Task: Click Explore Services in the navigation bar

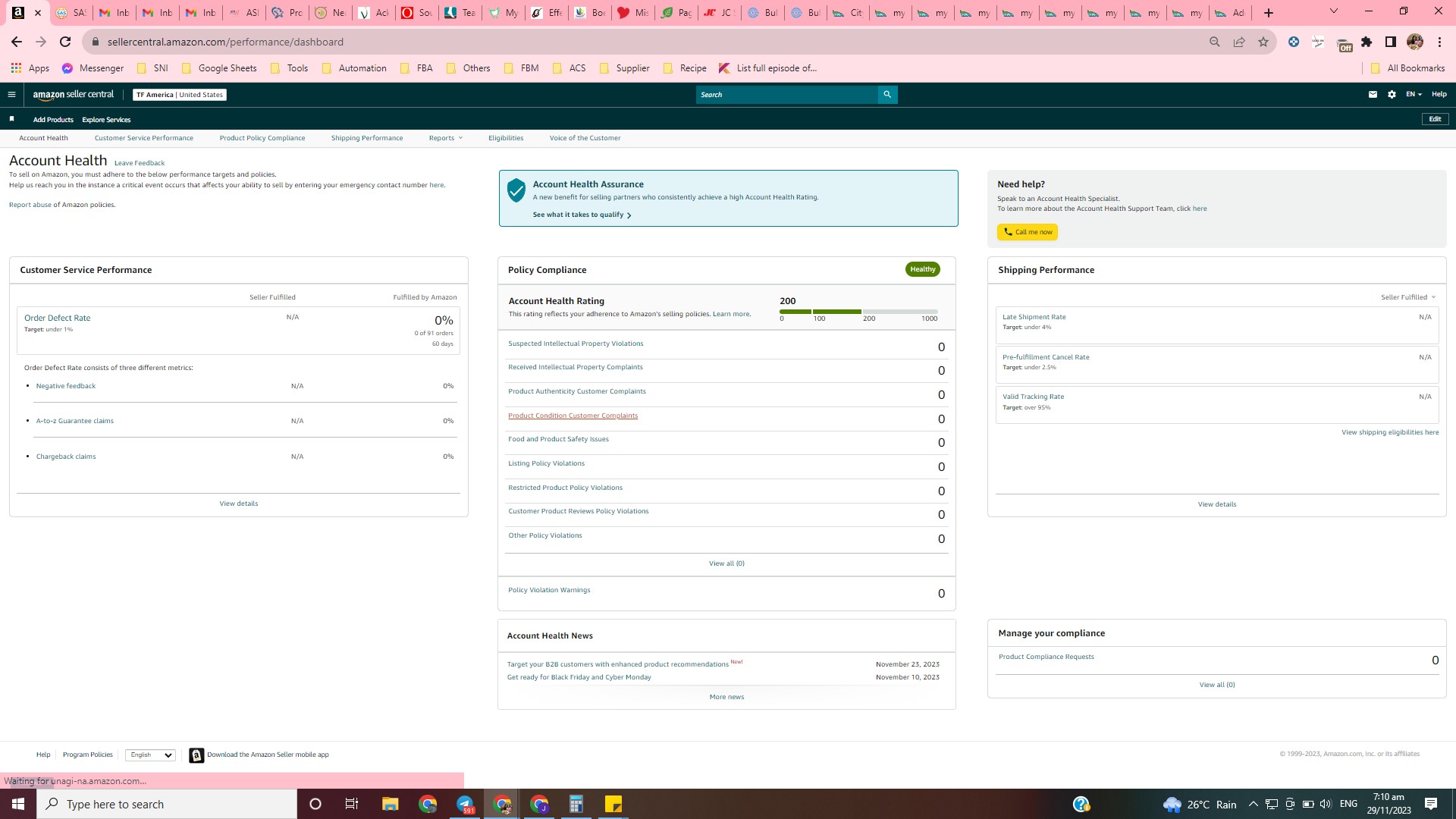Action: point(106,120)
